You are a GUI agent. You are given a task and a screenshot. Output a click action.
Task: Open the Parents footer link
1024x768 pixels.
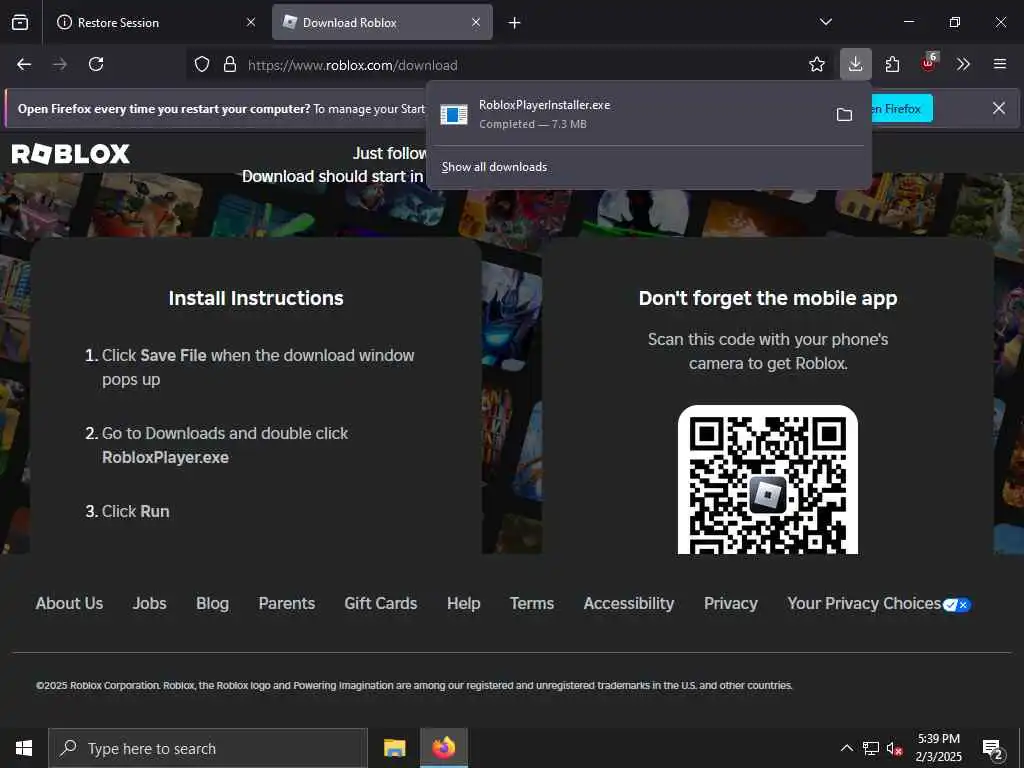pos(287,603)
